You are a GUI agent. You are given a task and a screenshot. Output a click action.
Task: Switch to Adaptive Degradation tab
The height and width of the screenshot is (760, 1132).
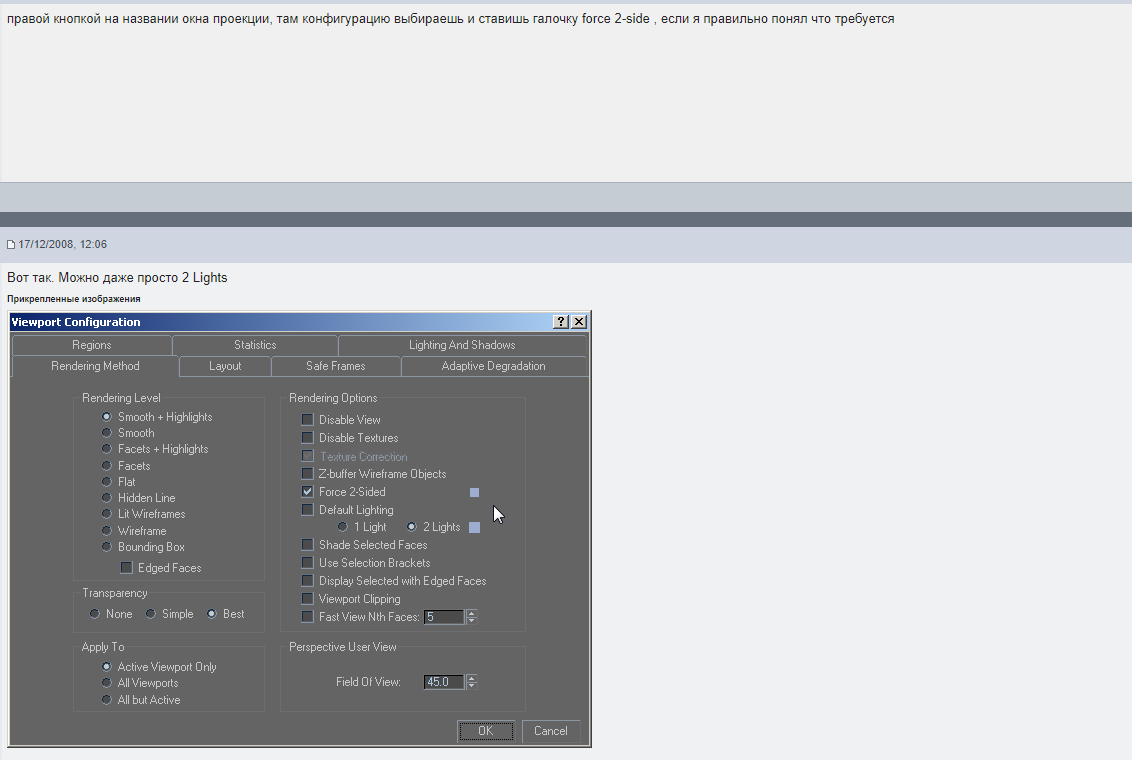(x=494, y=366)
